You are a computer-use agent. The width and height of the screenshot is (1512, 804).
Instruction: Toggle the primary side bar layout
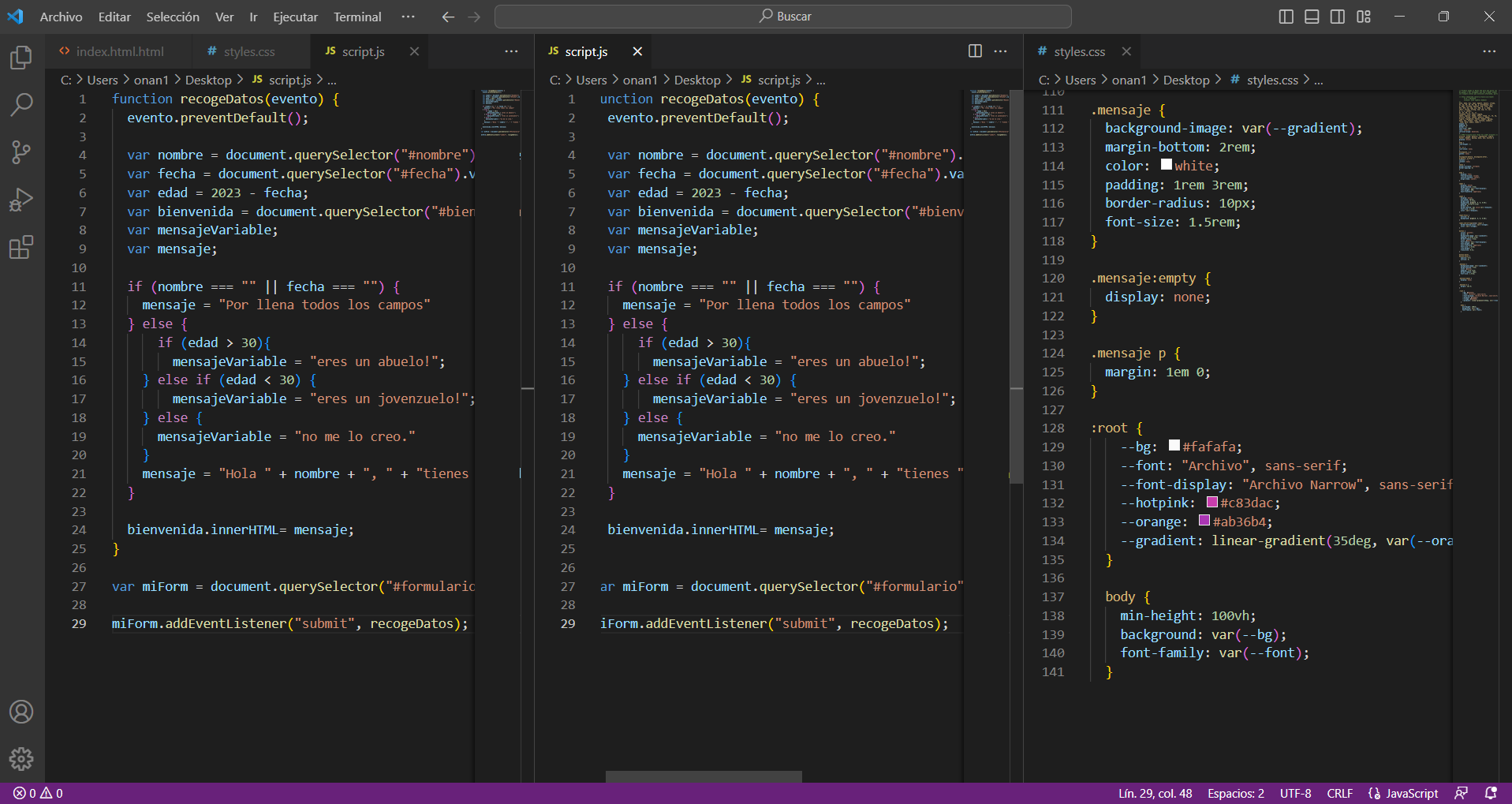click(1286, 17)
